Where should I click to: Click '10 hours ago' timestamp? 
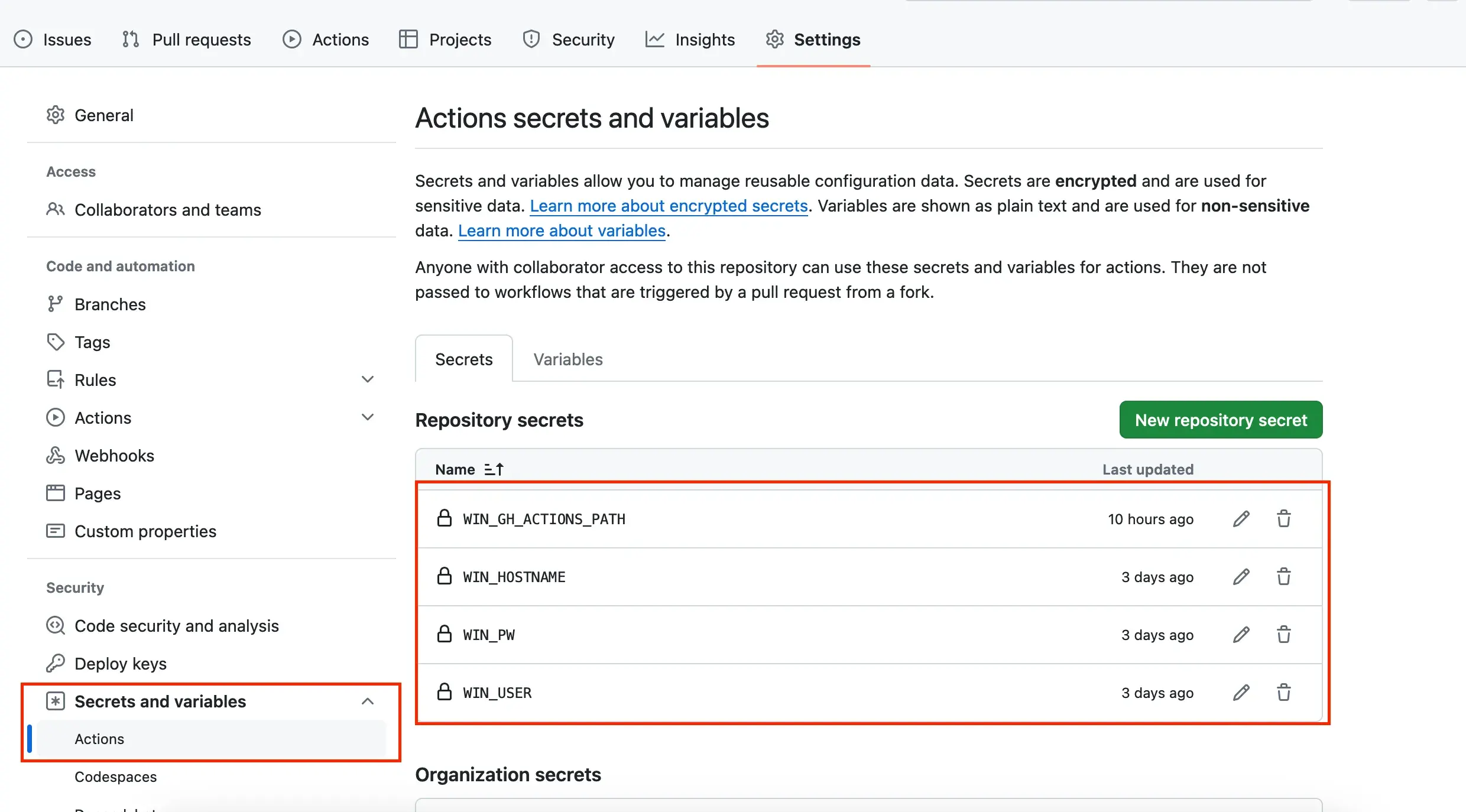click(1150, 519)
